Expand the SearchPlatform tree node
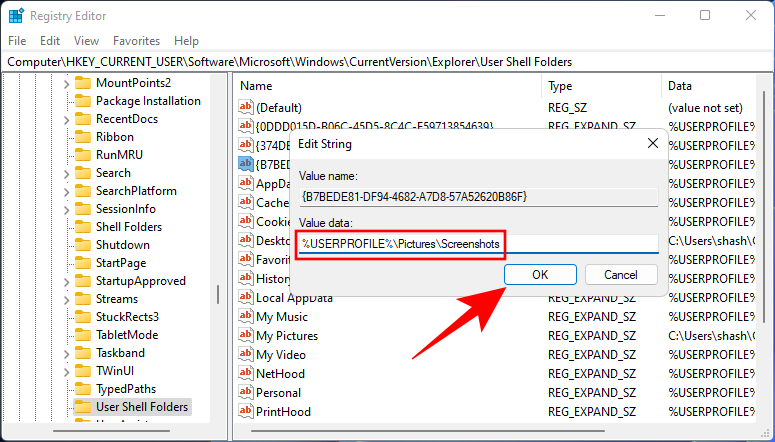 tap(67, 191)
